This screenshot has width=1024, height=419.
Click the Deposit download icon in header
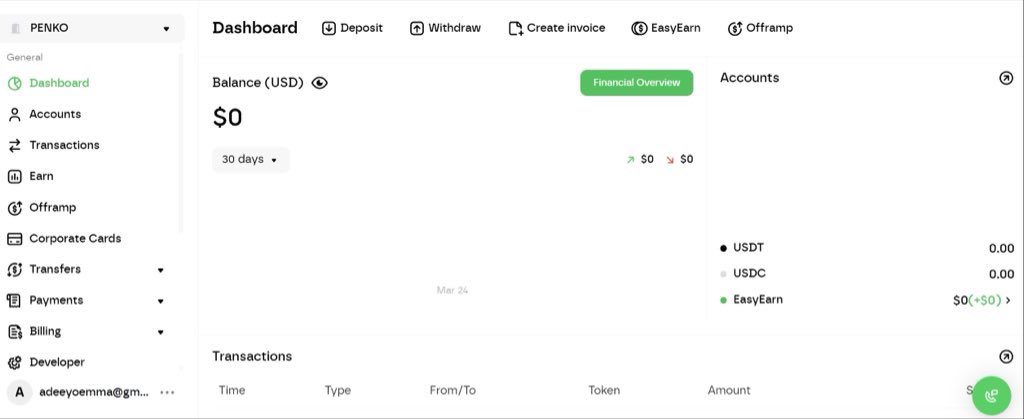click(x=328, y=28)
